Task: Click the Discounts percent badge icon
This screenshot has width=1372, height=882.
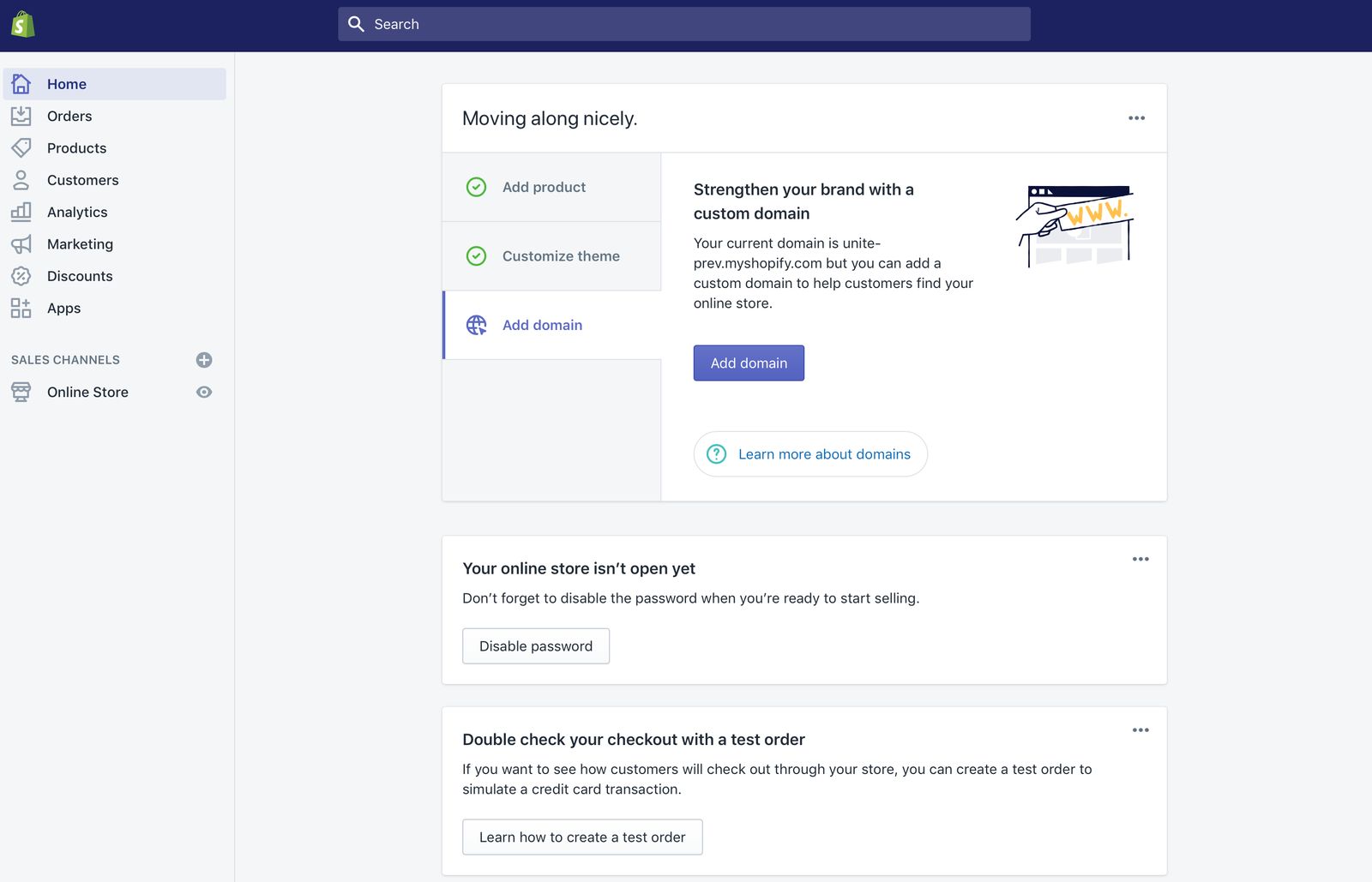Action: click(21, 276)
